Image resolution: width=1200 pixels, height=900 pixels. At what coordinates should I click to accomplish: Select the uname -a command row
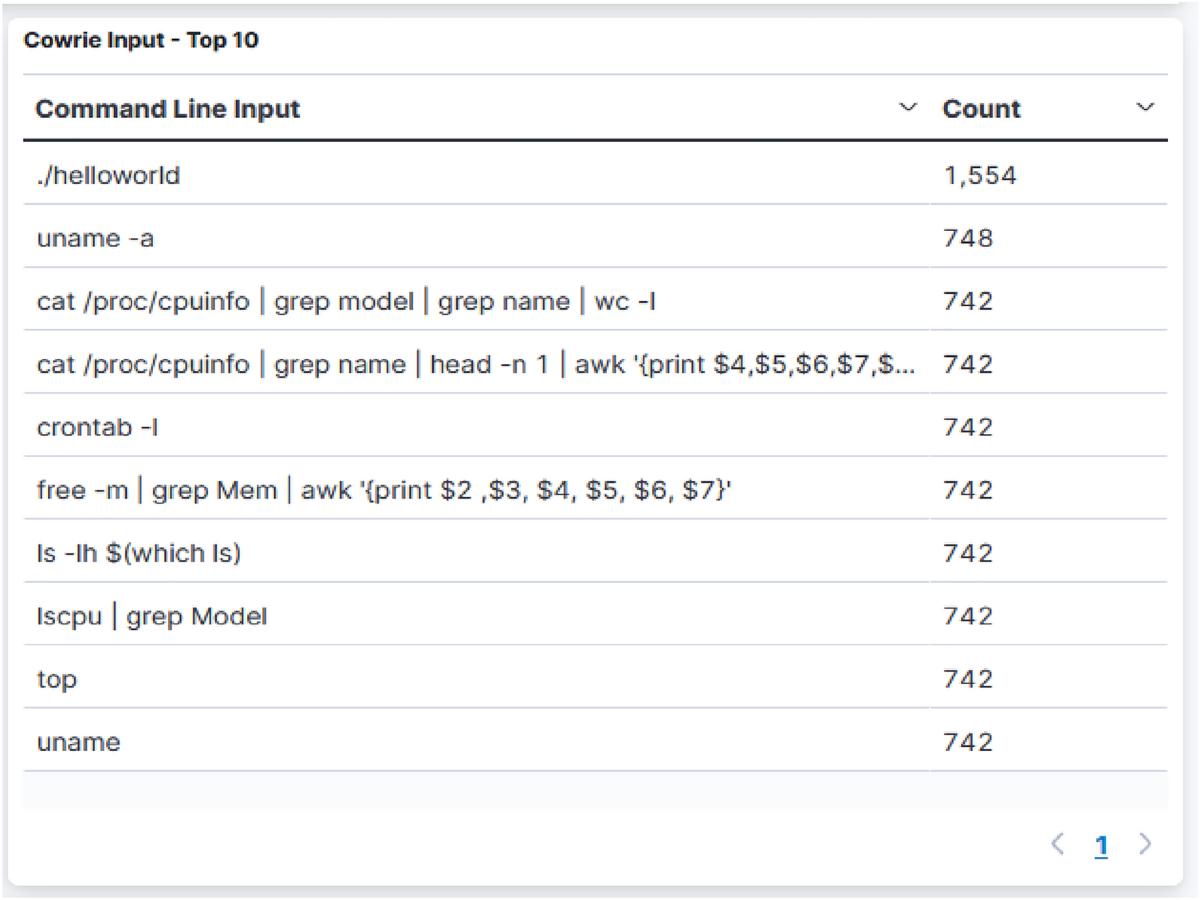tap(95, 238)
